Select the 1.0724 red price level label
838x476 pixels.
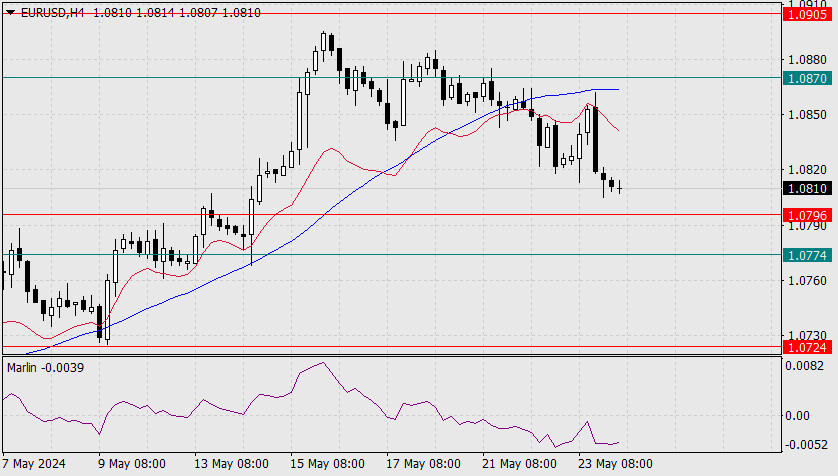tap(808, 347)
